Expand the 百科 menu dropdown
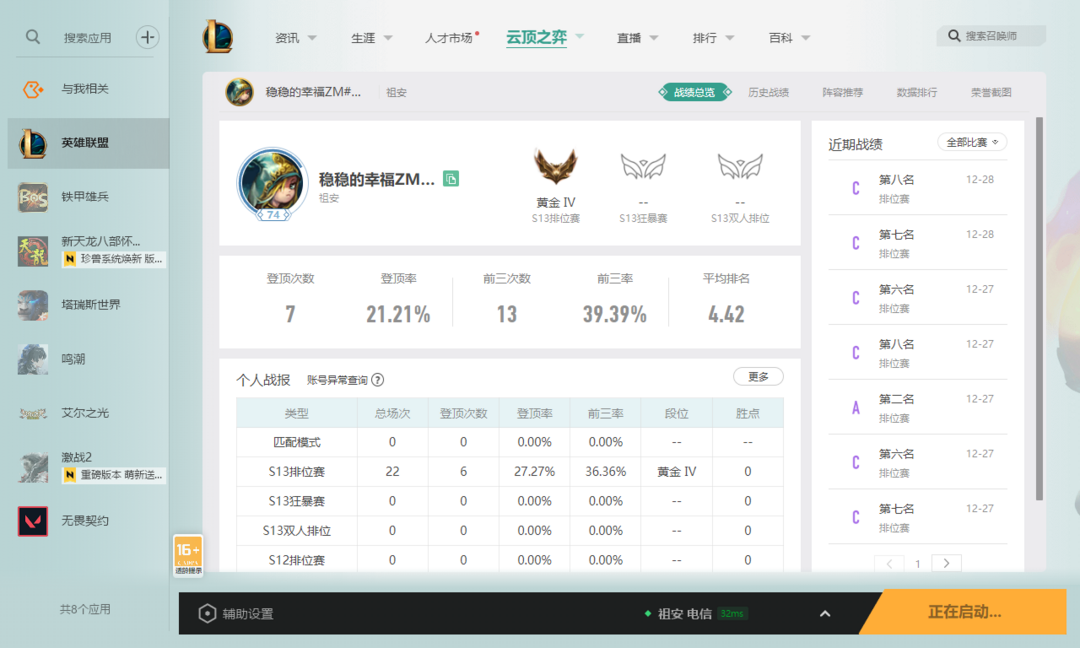 coord(805,38)
